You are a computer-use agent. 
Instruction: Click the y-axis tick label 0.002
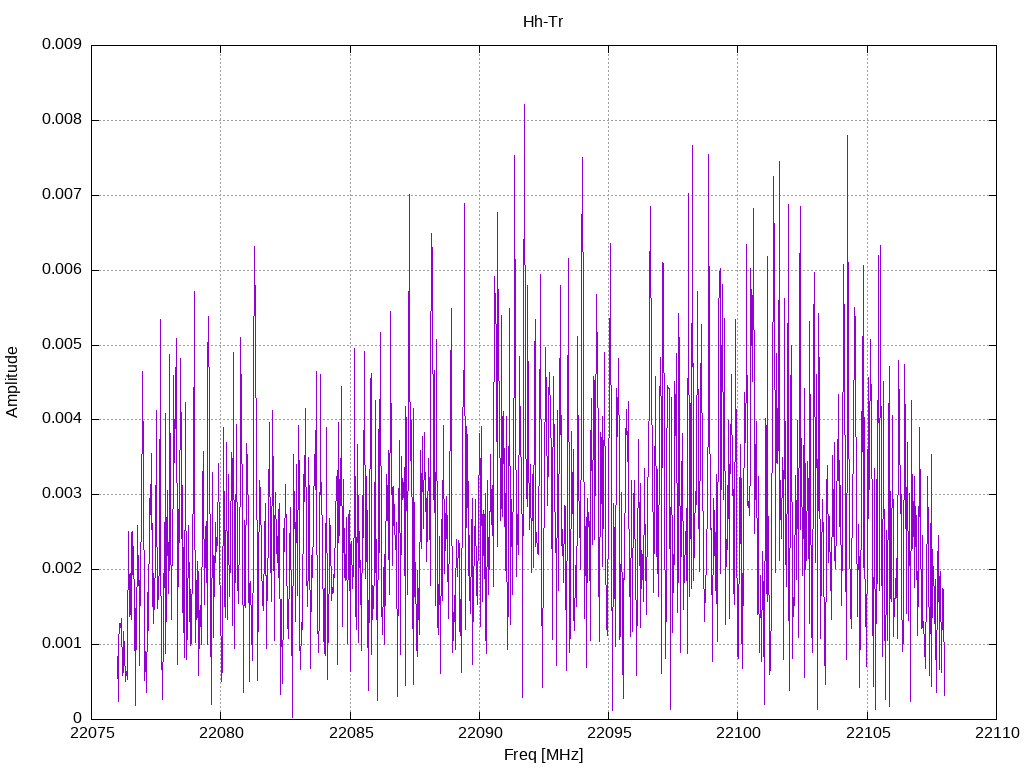[x=62, y=568]
